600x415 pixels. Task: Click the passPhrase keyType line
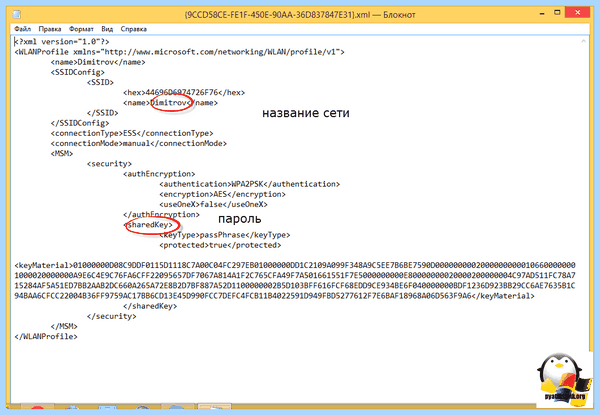pyautogui.click(x=225, y=235)
